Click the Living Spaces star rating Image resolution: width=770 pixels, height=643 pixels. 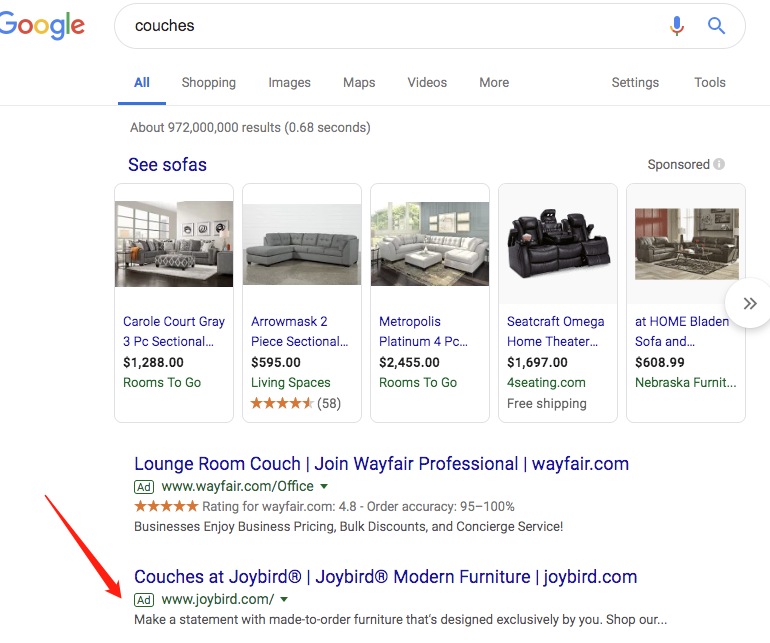tap(282, 403)
